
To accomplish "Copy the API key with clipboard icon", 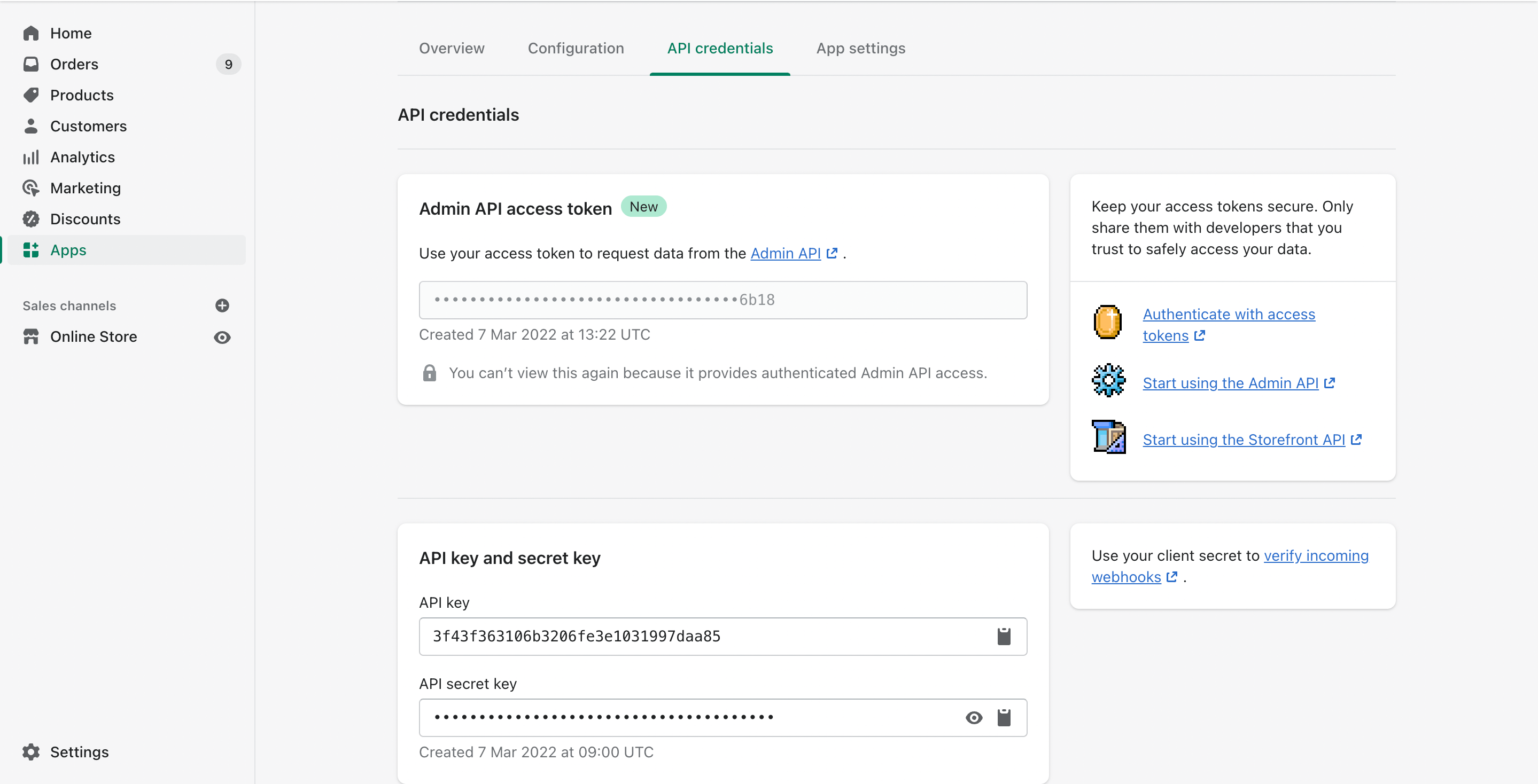I will (x=1004, y=636).
